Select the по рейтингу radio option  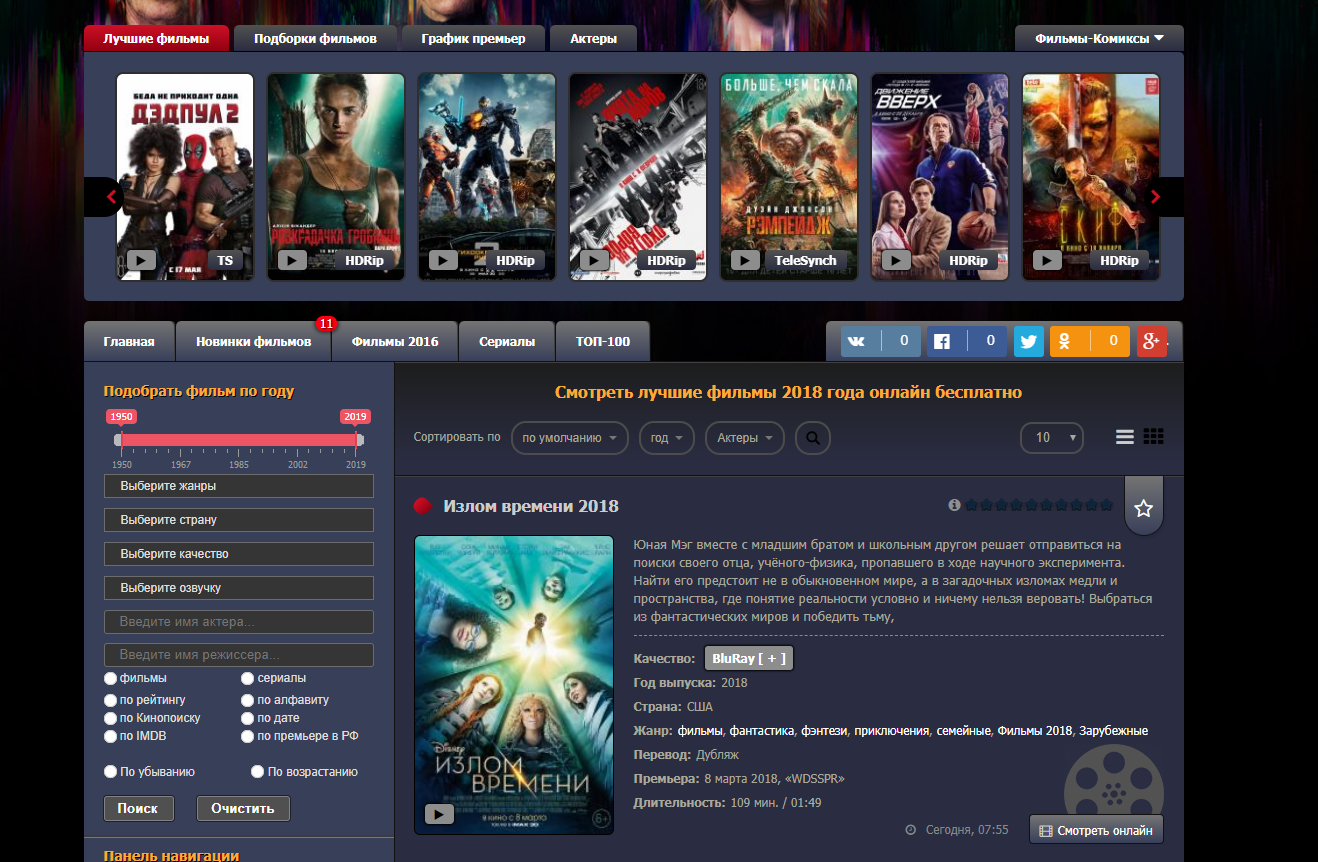pyautogui.click(x=110, y=700)
